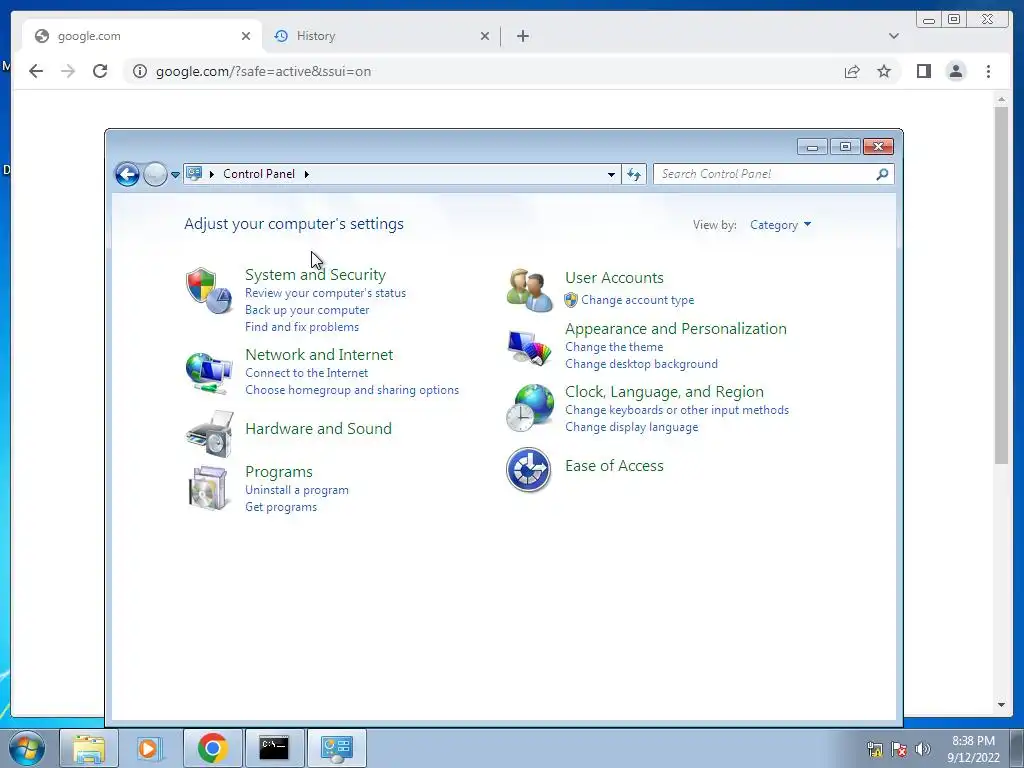Open User Accounts people icon
The image size is (1024, 768).
pos(528,290)
